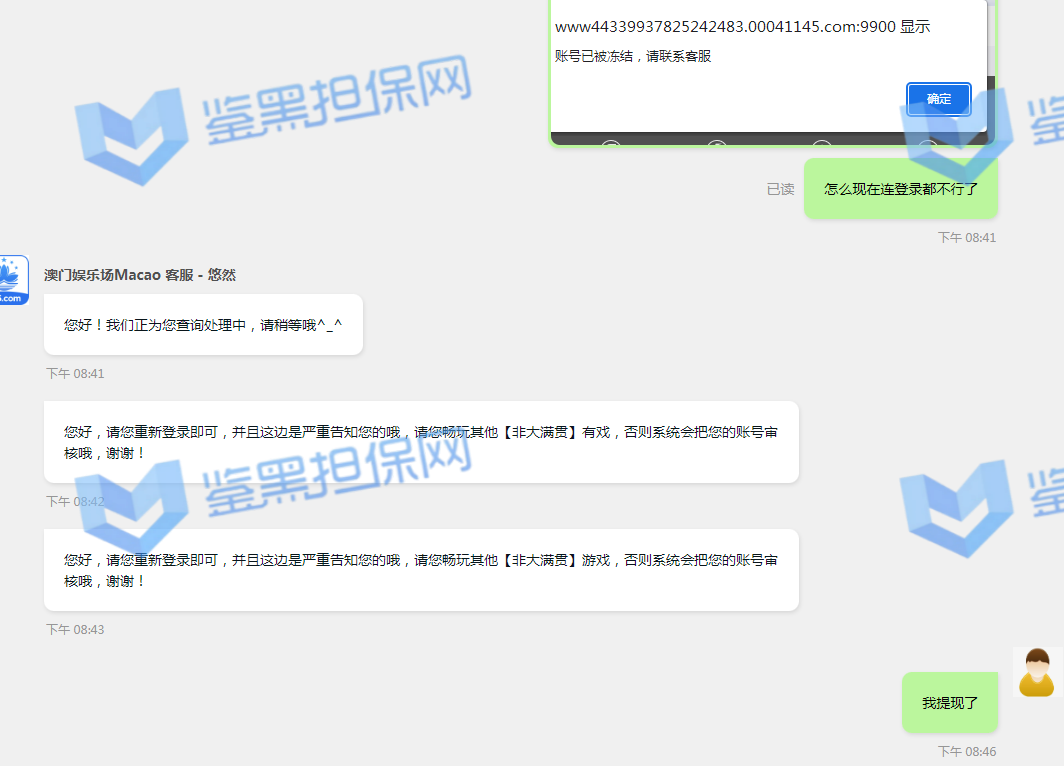Click the alert URL text ending in :9900
The width and height of the screenshot is (1064, 766).
tap(742, 27)
